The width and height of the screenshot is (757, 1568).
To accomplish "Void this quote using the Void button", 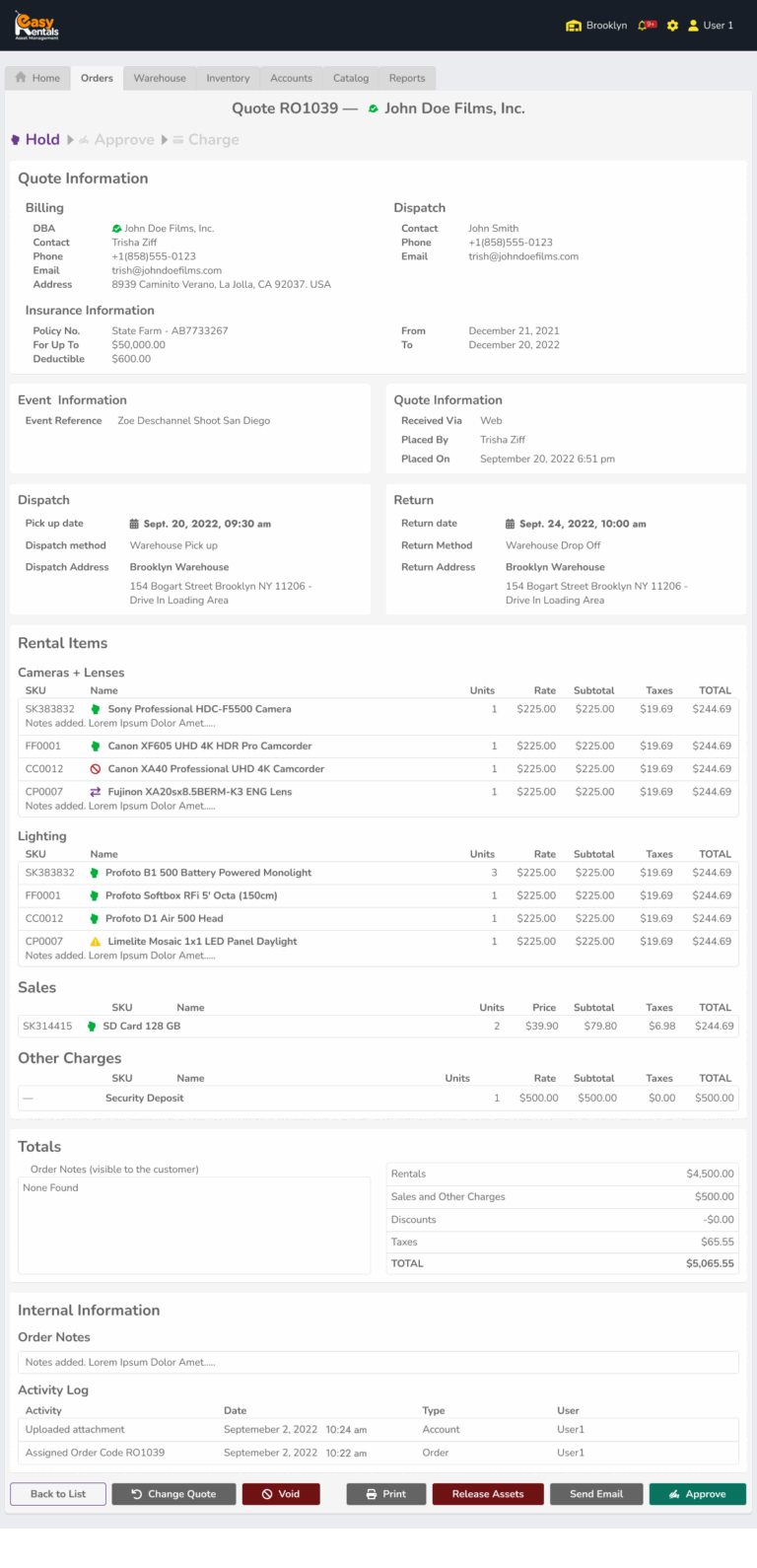I will pos(281,1494).
